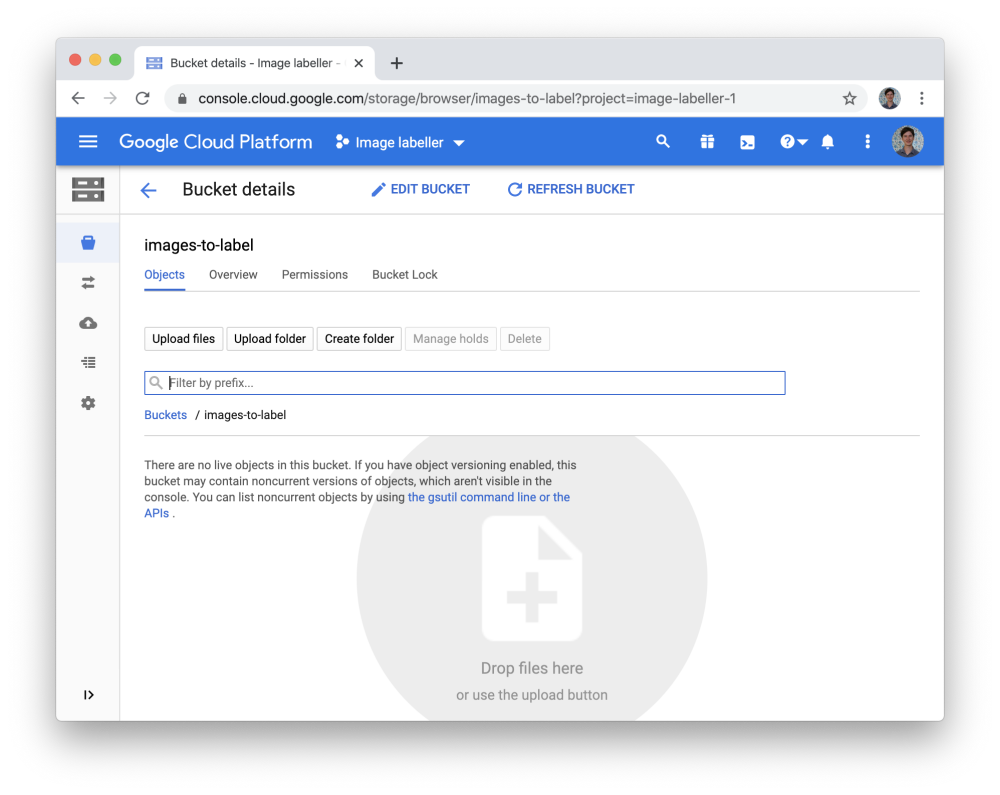The height and width of the screenshot is (795, 1000).
Task: Open the hamburger navigation menu
Action: click(88, 142)
